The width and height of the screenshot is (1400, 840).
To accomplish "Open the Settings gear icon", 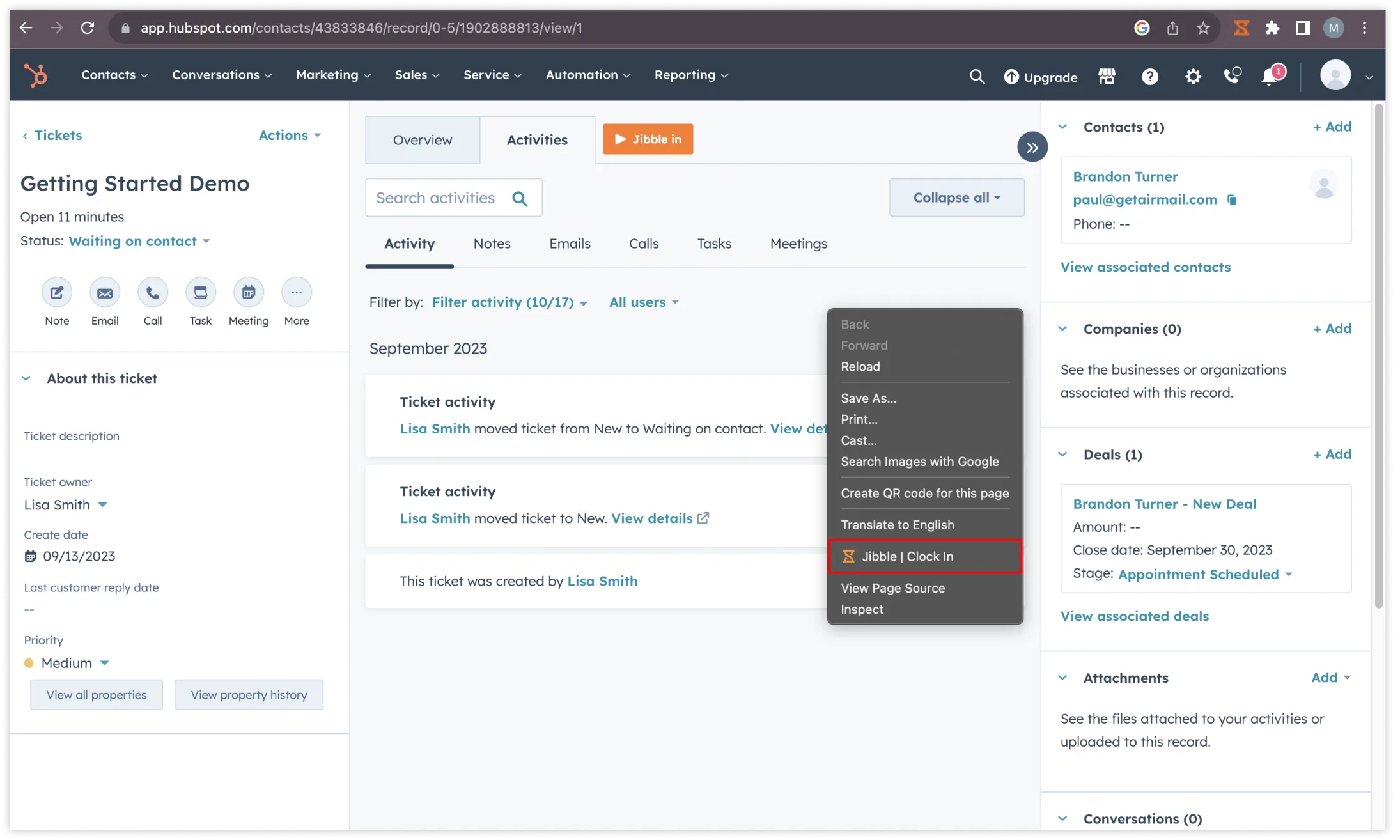I will point(1193,75).
